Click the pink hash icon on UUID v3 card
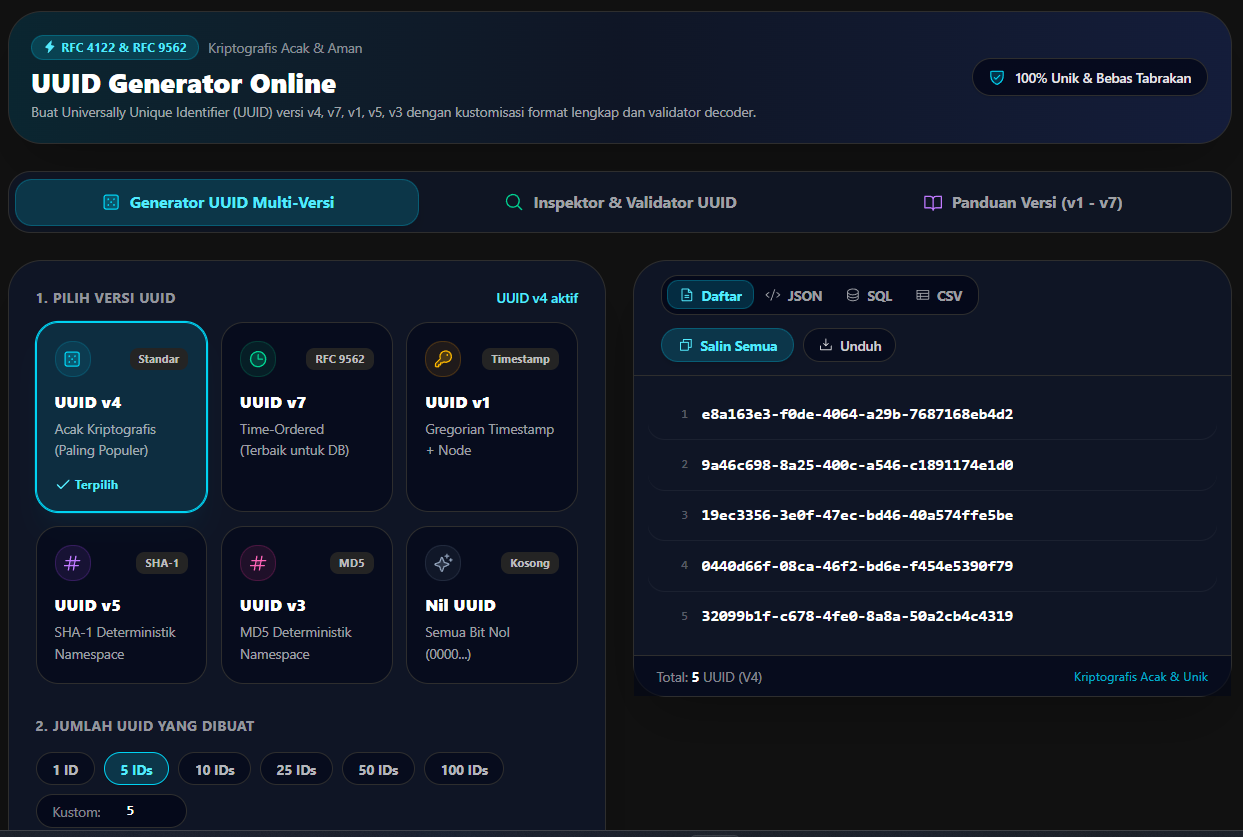This screenshot has width=1243, height=837. [258, 563]
